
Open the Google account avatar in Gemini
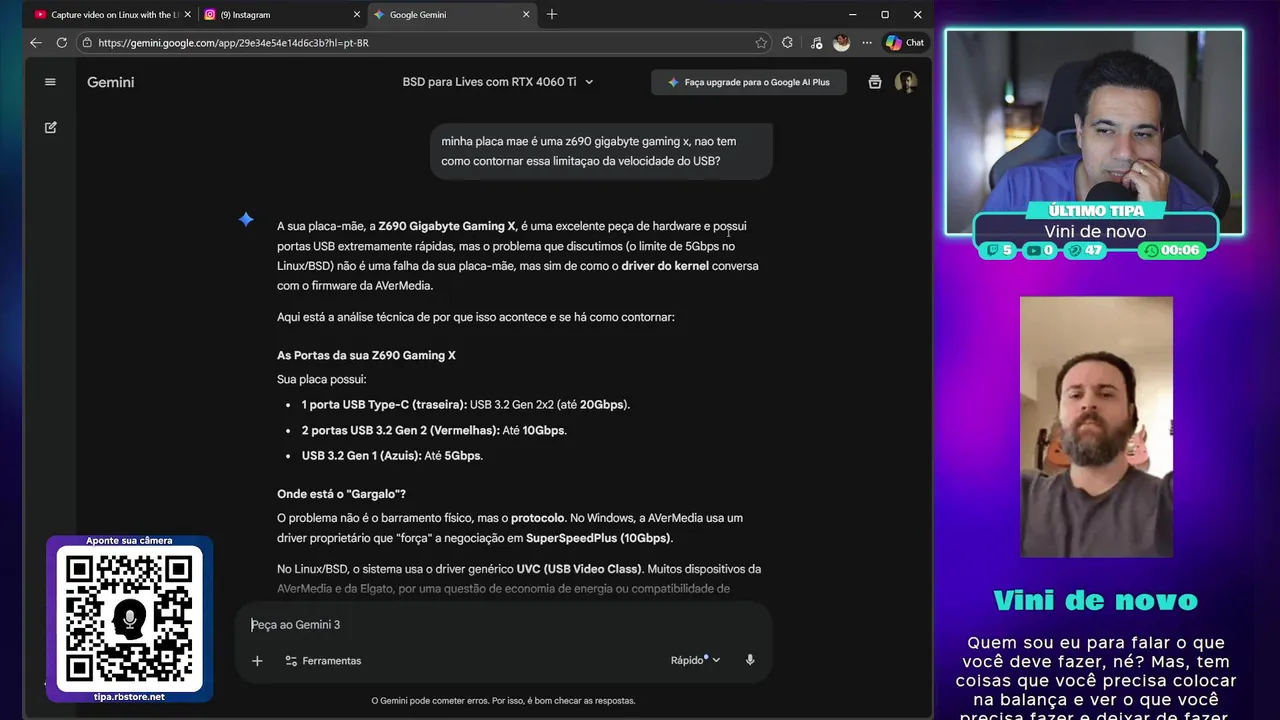pos(906,82)
